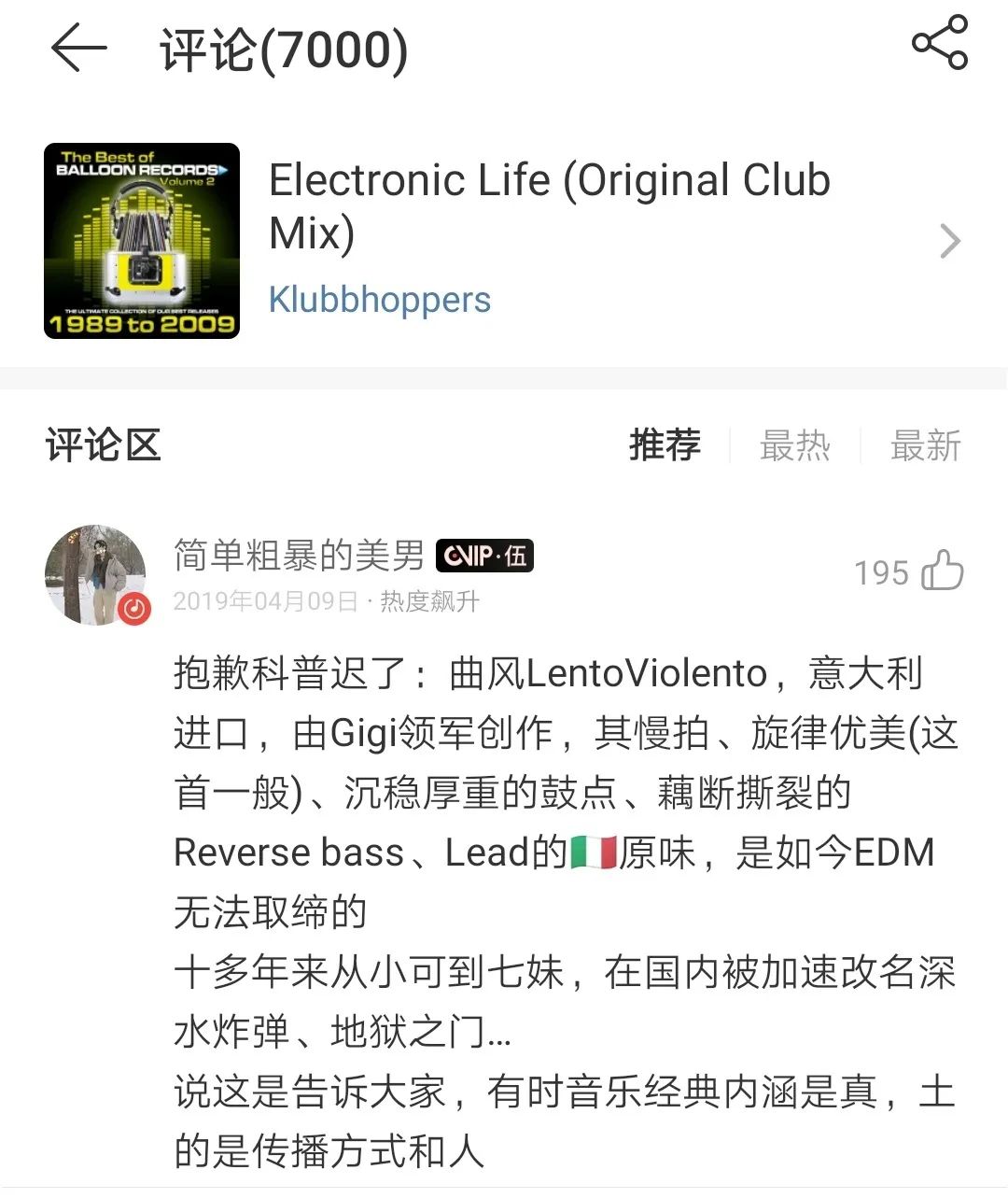Open the share icon at top right
1008x1198 pixels.
[x=940, y=42]
